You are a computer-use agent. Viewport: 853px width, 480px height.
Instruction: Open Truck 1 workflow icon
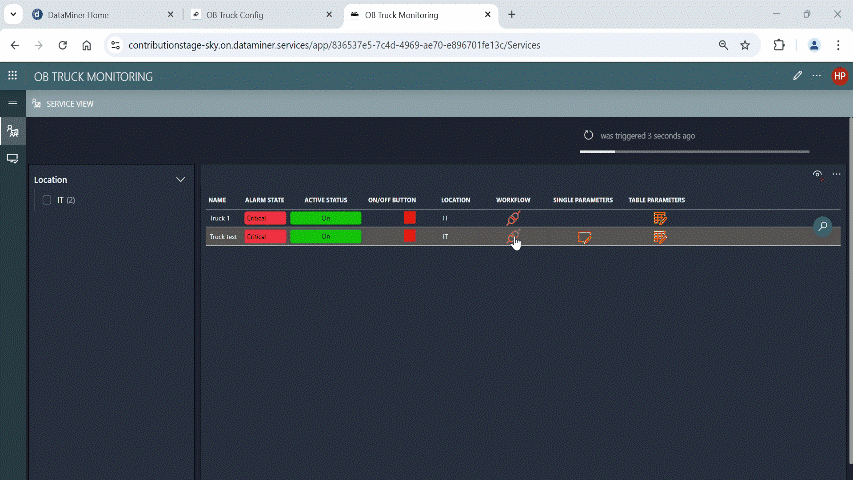tap(513, 218)
